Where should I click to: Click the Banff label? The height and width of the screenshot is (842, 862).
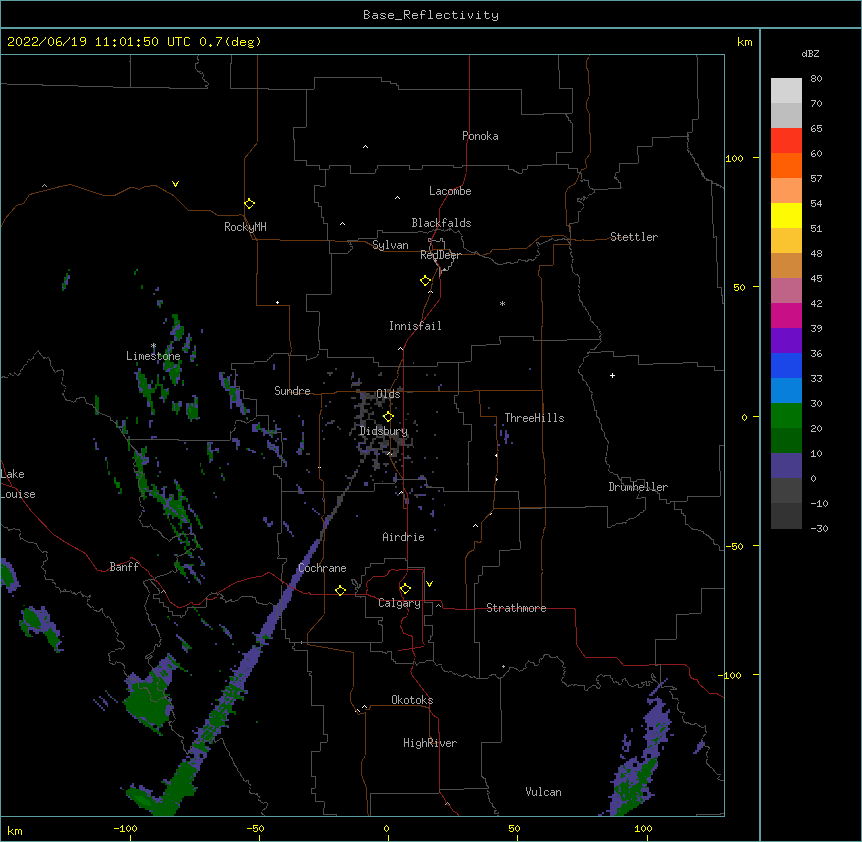124,567
